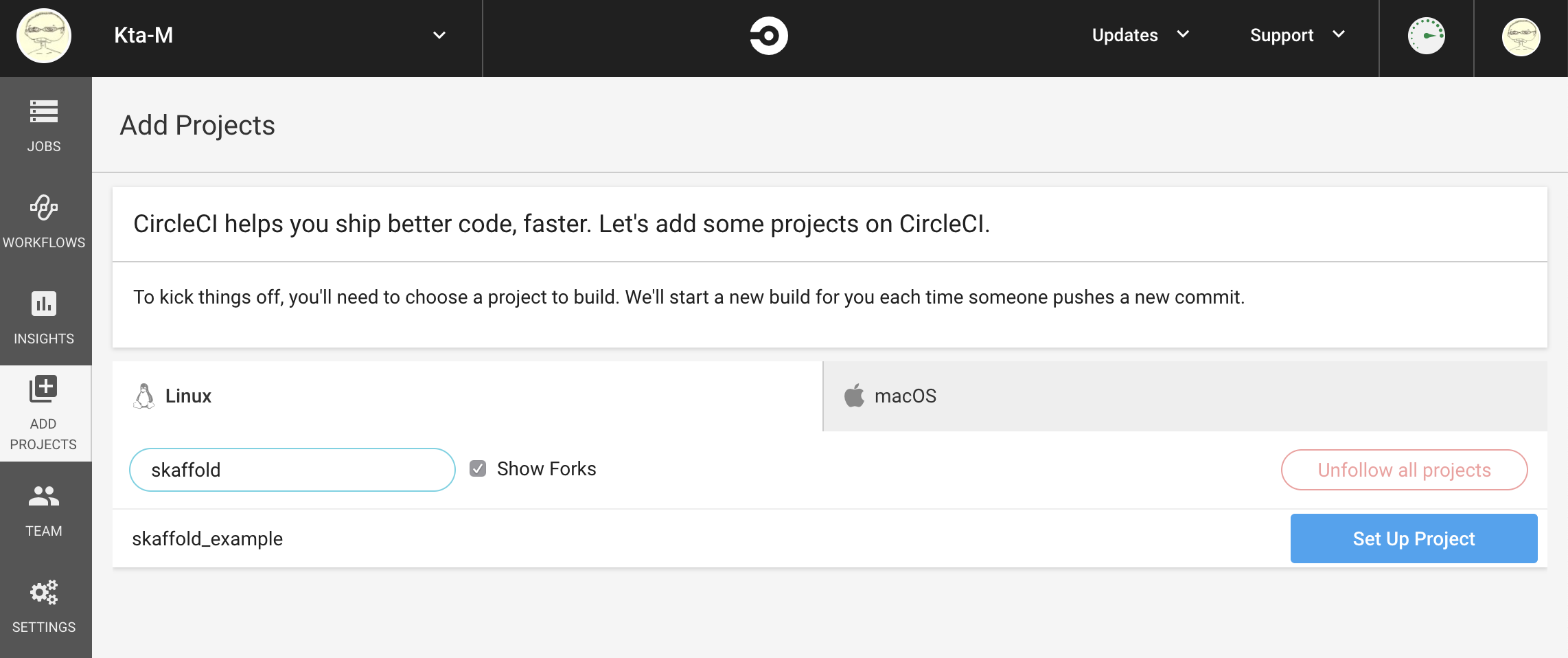Select the Add Projects sidebar icon

click(43, 389)
